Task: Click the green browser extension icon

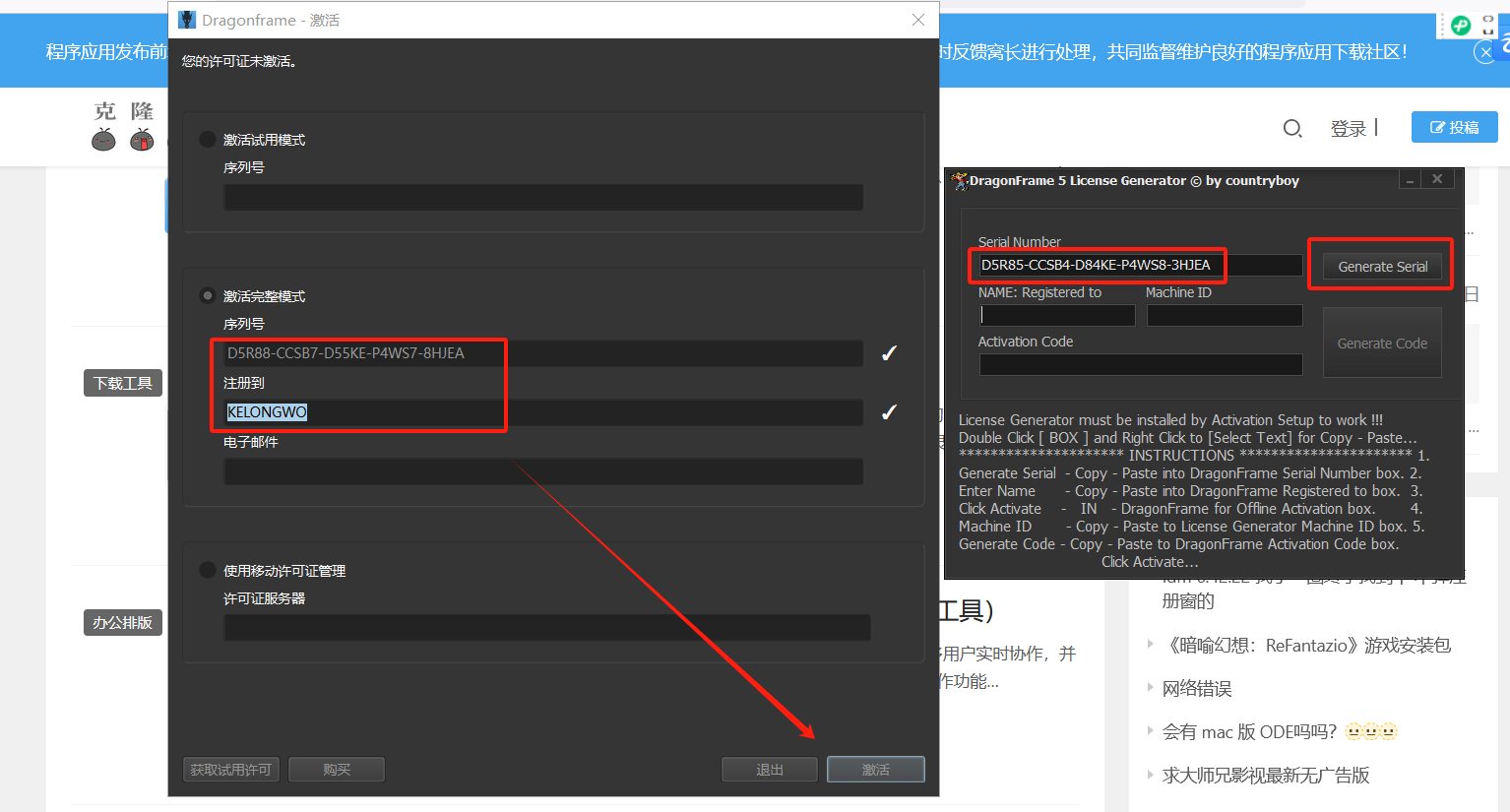Action: [x=1460, y=26]
